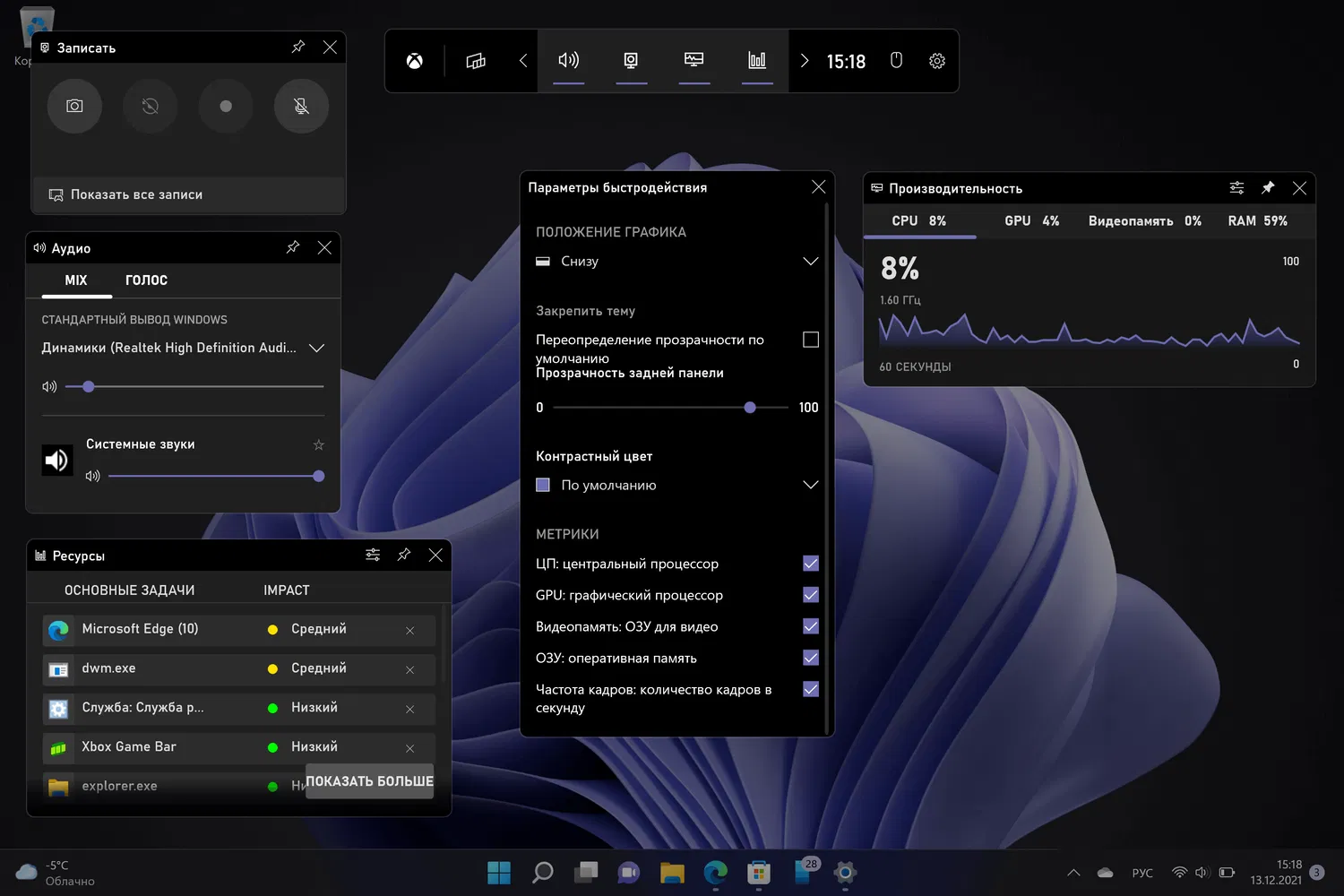Open the Контрастный цвет dropdown
Screen dimensions: 1344x896
[x=810, y=485]
